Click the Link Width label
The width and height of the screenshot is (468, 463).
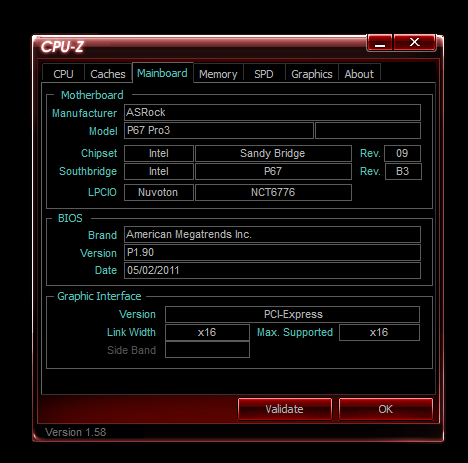131,332
